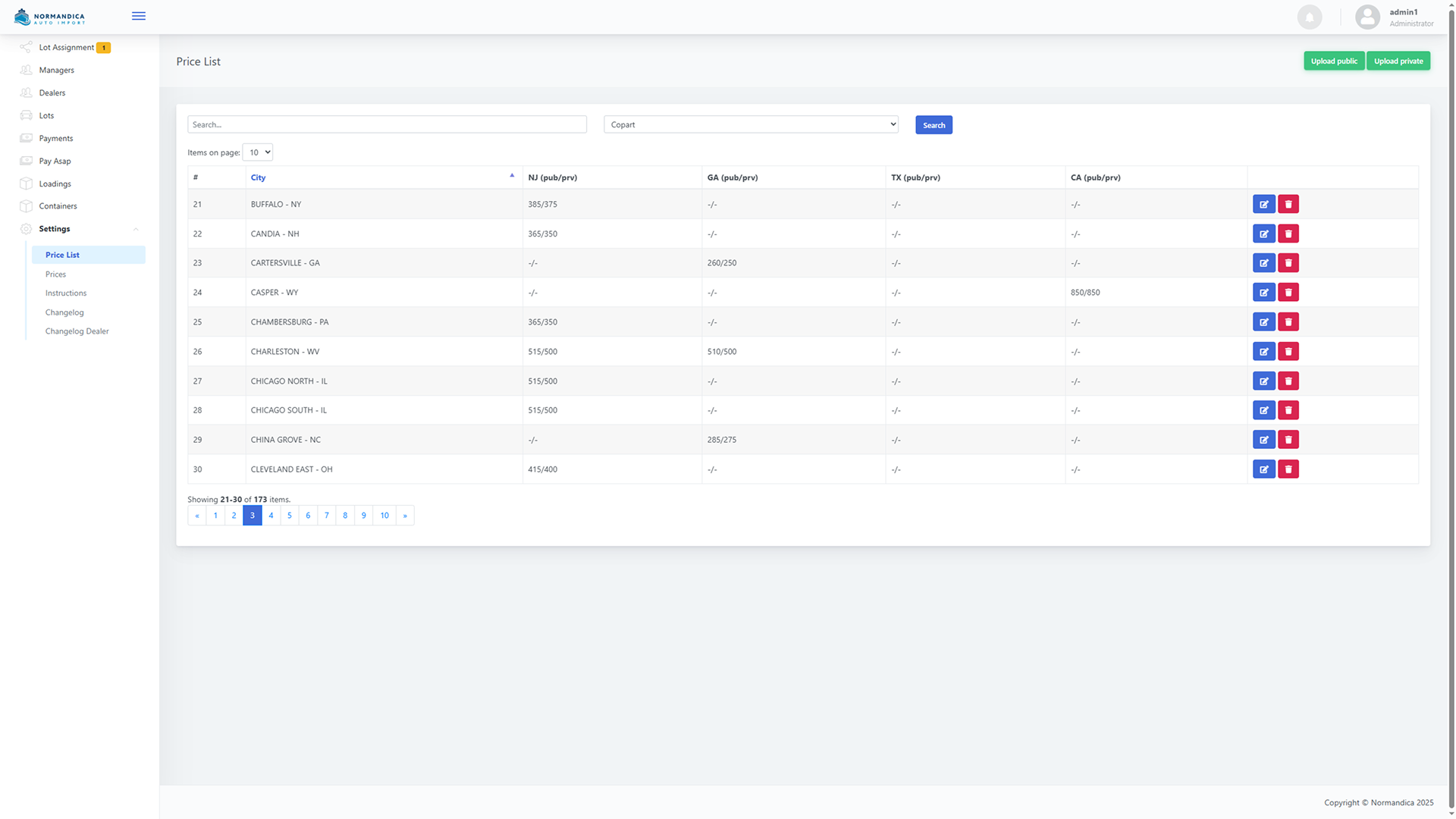Screen dimensions: 1456x819
Task: Edit the CASPER - WY price entry
Action: click(x=1263, y=293)
